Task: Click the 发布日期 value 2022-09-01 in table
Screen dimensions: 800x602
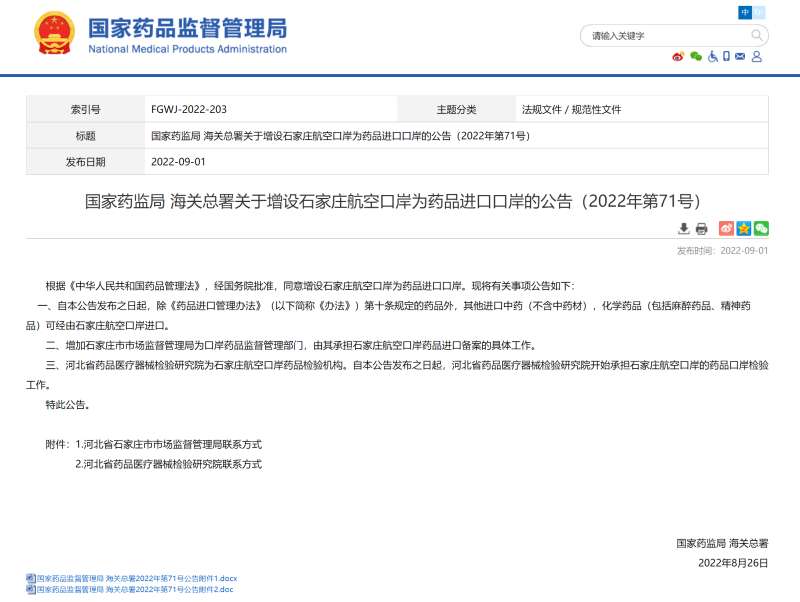Action: (x=178, y=162)
